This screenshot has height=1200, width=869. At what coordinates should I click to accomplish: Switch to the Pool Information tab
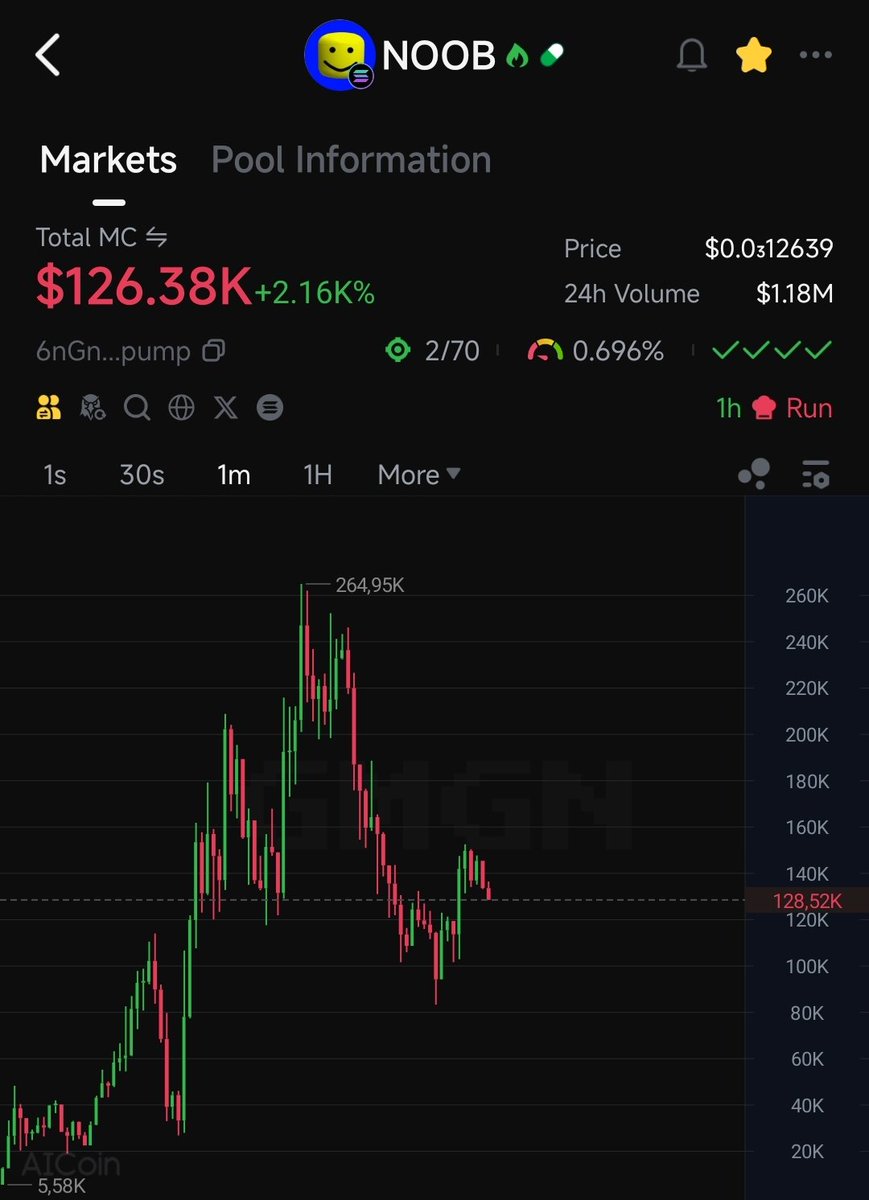(x=350, y=160)
